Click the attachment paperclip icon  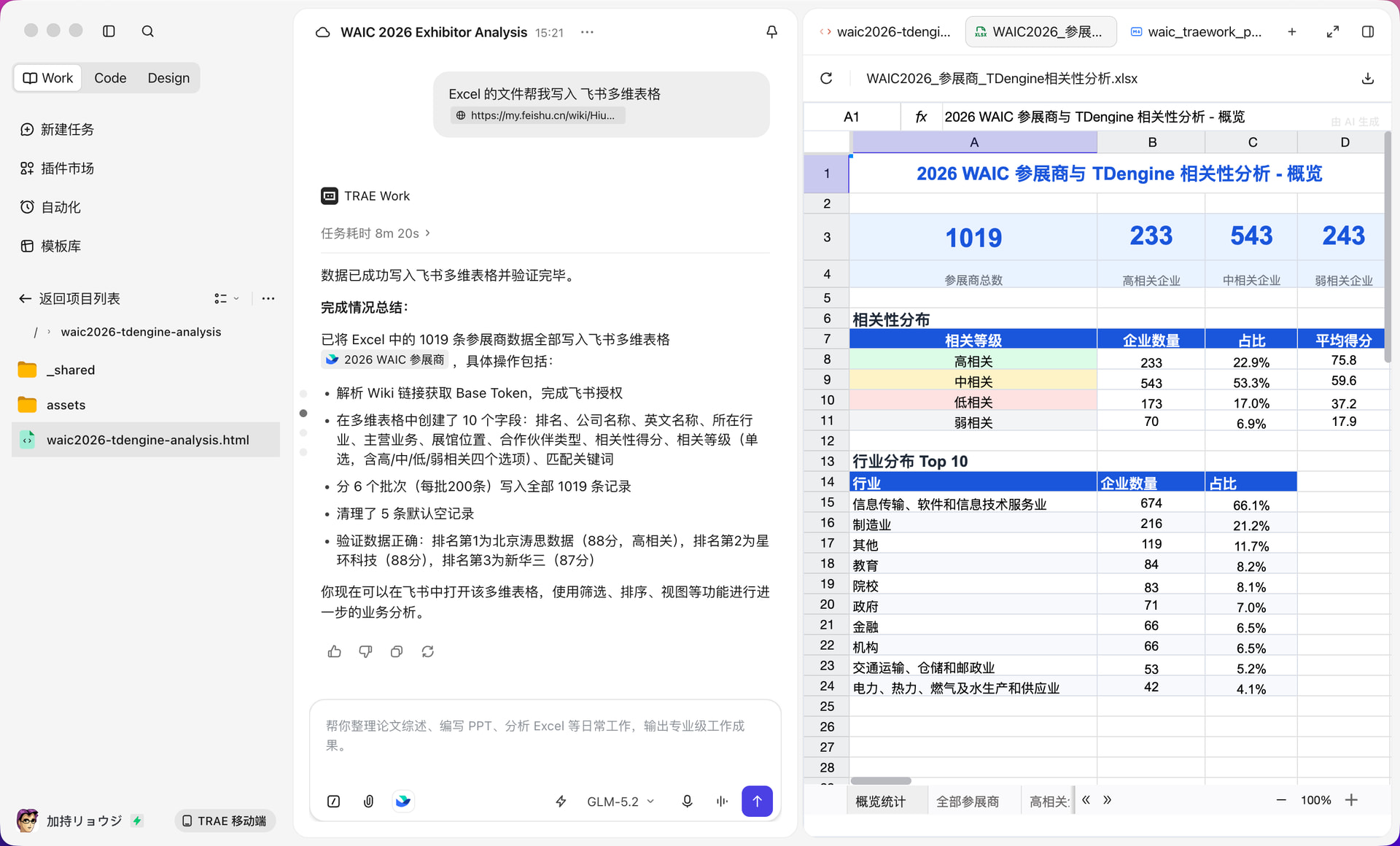[369, 801]
